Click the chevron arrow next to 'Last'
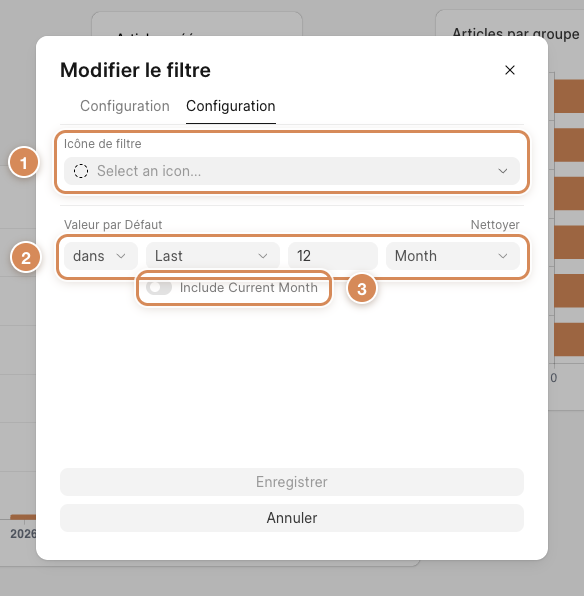The height and width of the screenshot is (596, 584). pos(263,256)
